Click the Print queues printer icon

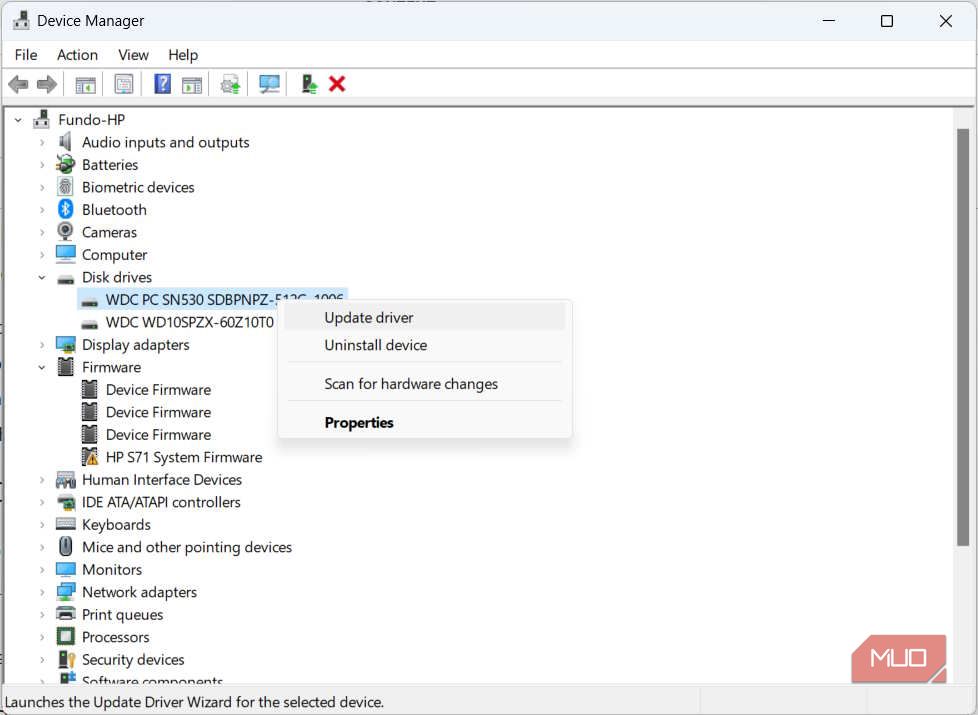point(65,614)
